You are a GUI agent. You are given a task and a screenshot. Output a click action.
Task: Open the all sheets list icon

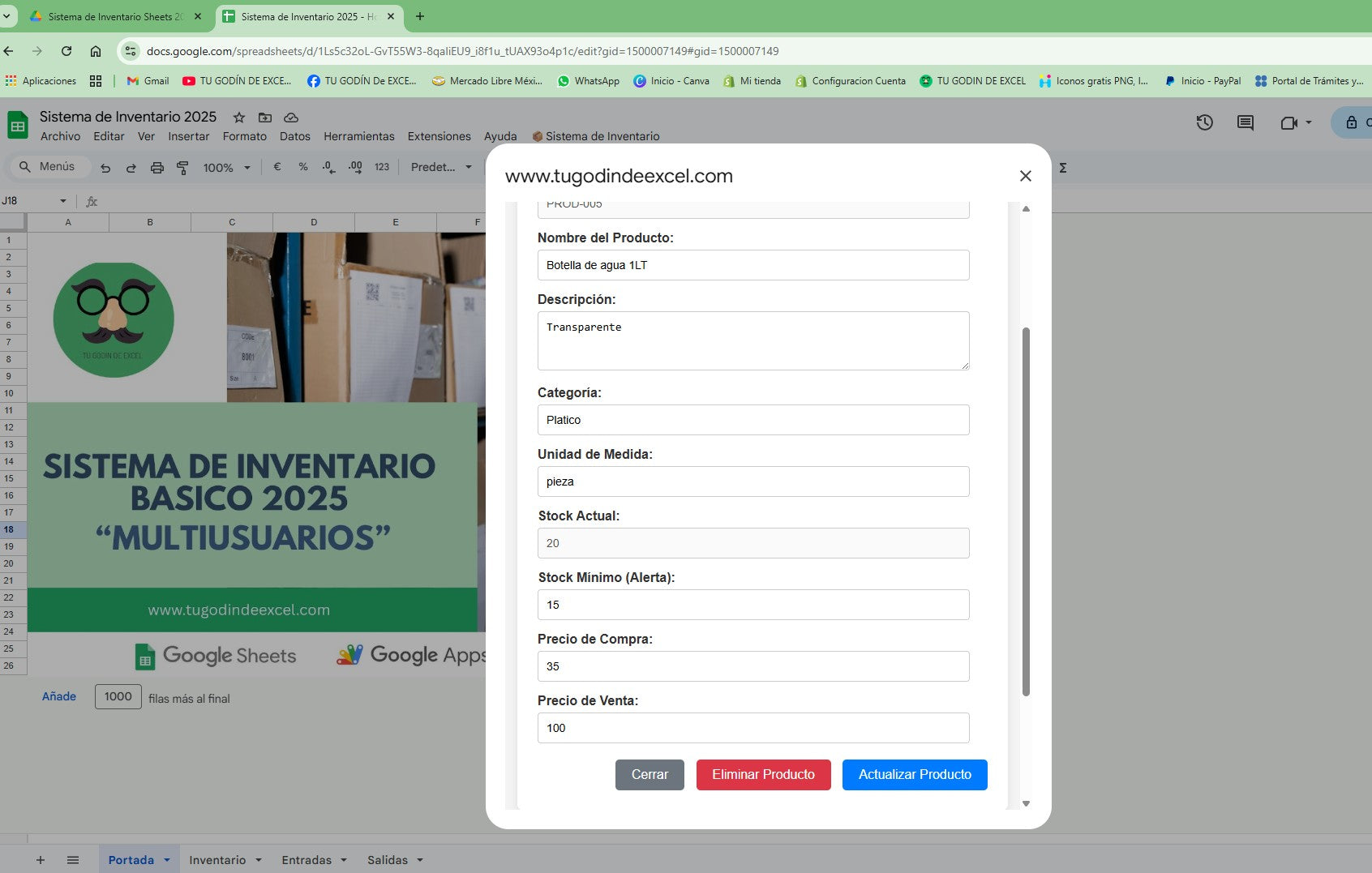coord(73,860)
